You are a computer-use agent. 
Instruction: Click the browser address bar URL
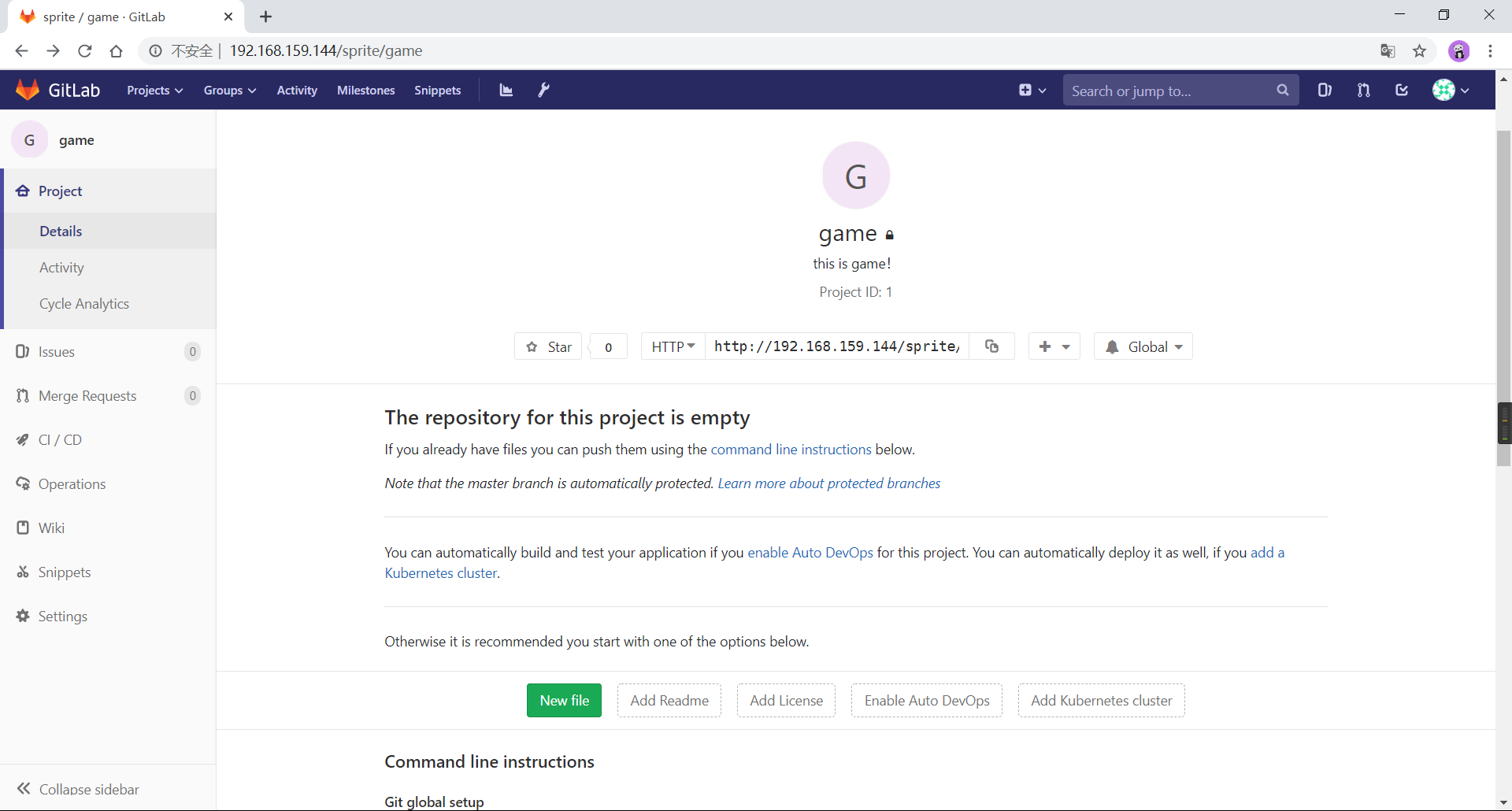click(326, 51)
